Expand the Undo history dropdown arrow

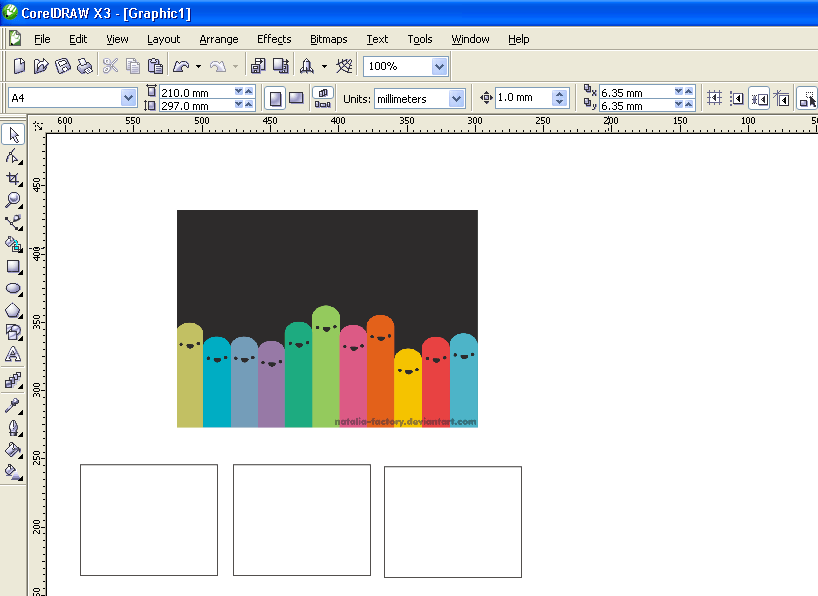pyautogui.click(x=198, y=66)
